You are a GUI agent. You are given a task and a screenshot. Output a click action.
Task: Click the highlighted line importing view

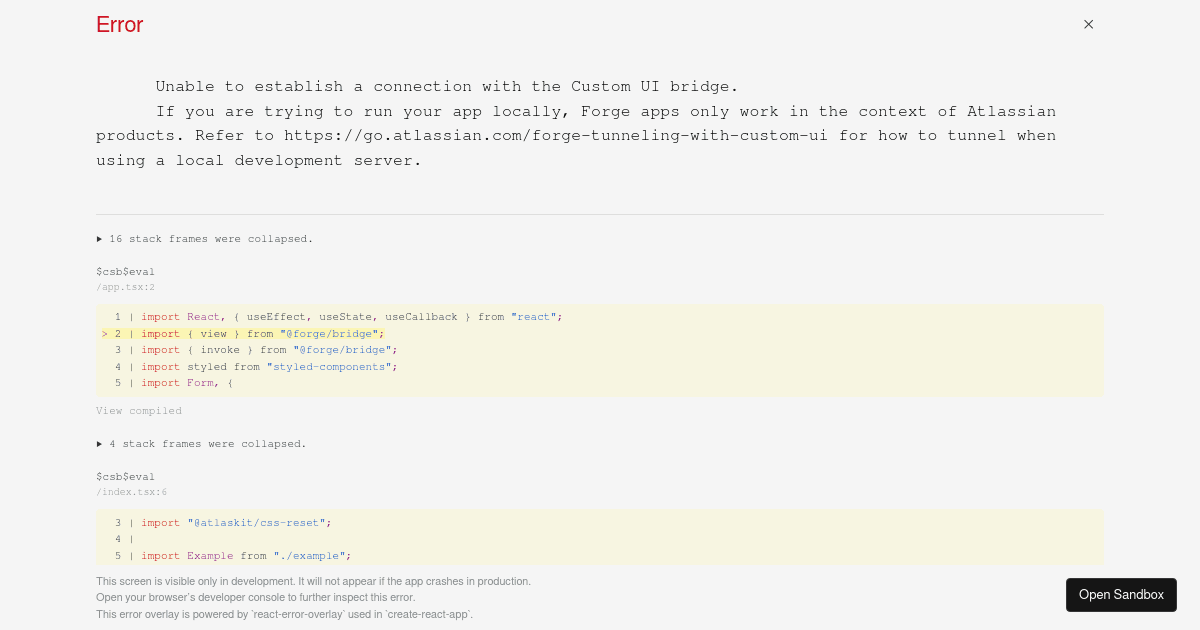pyautogui.click(x=600, y=334)
